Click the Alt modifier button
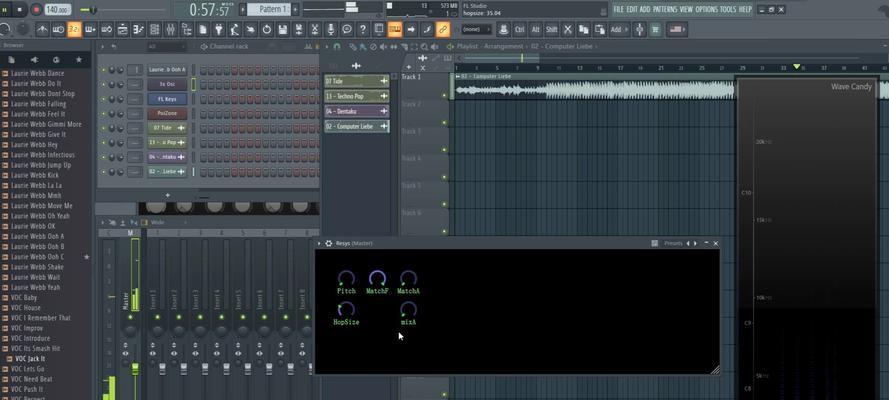 pyautogui.click(x=535, y=29)
